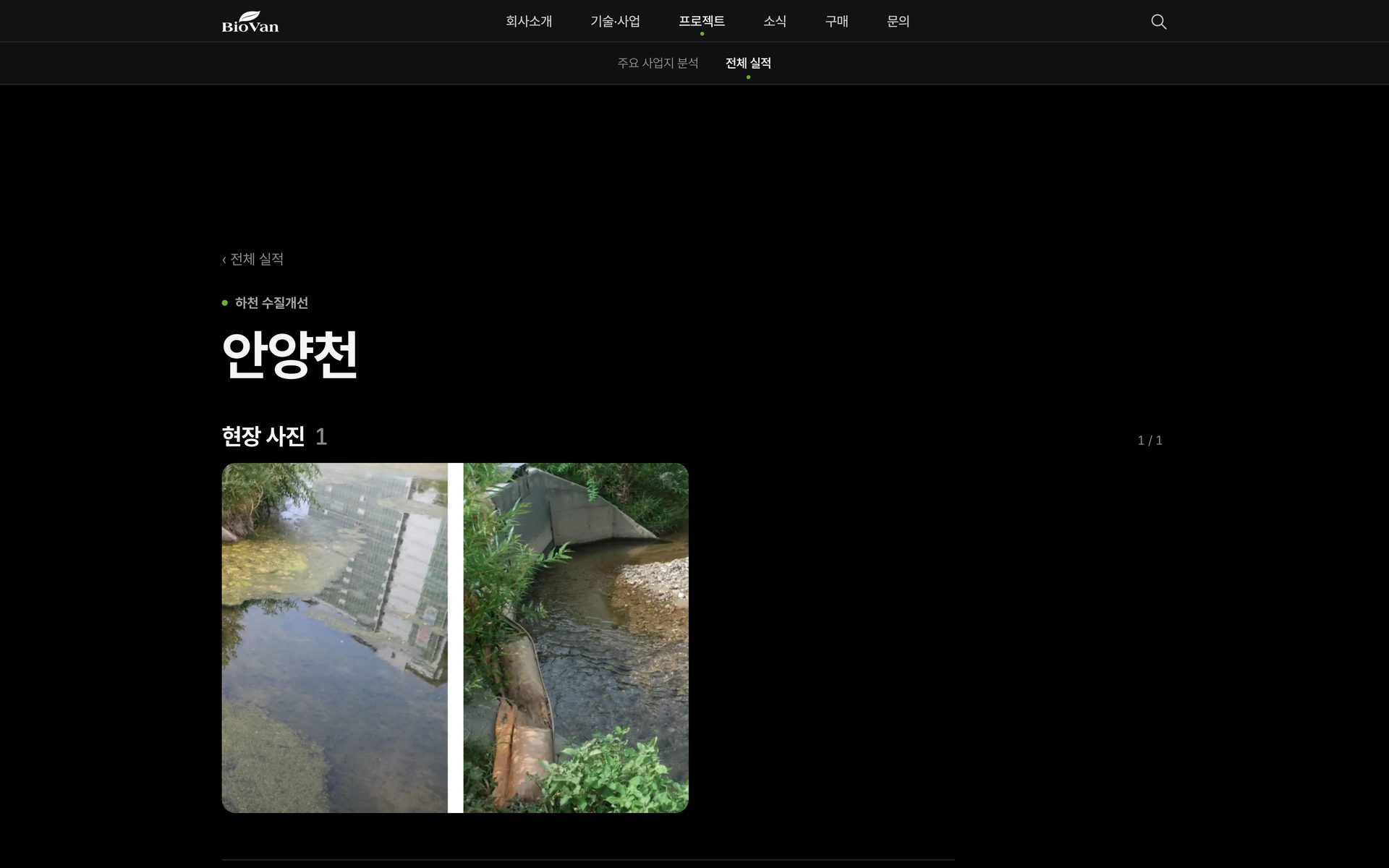The height and width of the screenshot is (868, 1389).
Task: Open the 구매 menu
Action: tap(836, 22)
